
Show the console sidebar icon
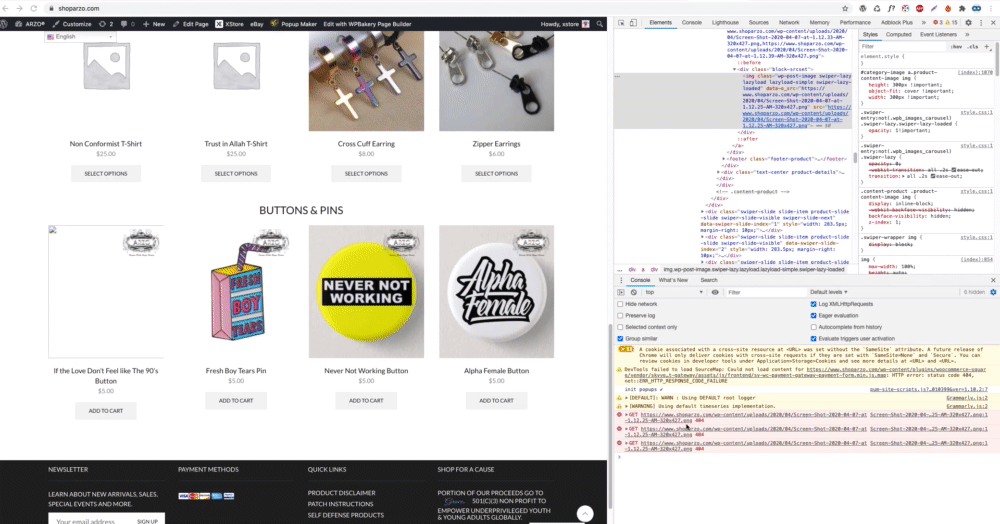pos(621,292)
